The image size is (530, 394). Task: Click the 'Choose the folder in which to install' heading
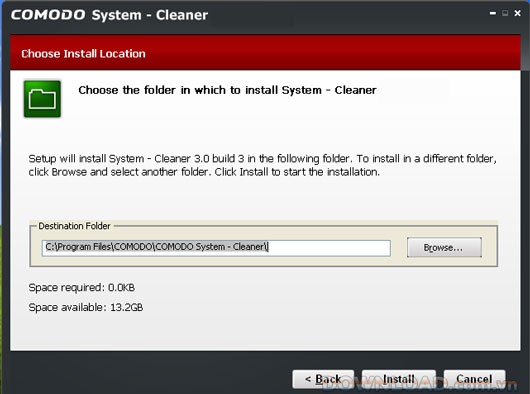coord(227,90)
